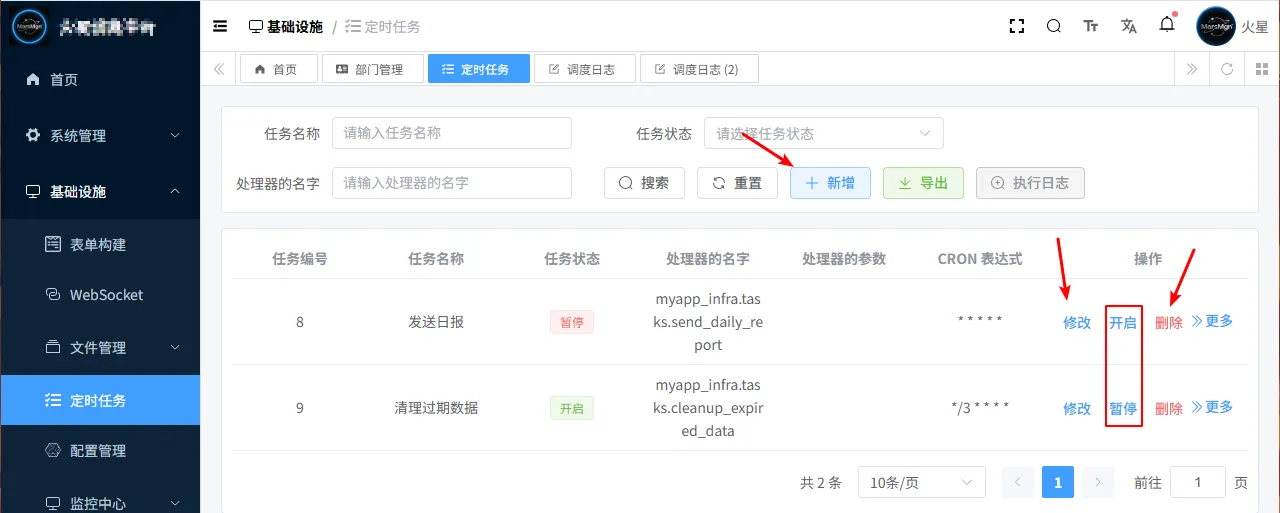The image size is (1280, 513).
Task: Switch to the 首页 tab
Action: pyautogui.click(x=278, y=69)
